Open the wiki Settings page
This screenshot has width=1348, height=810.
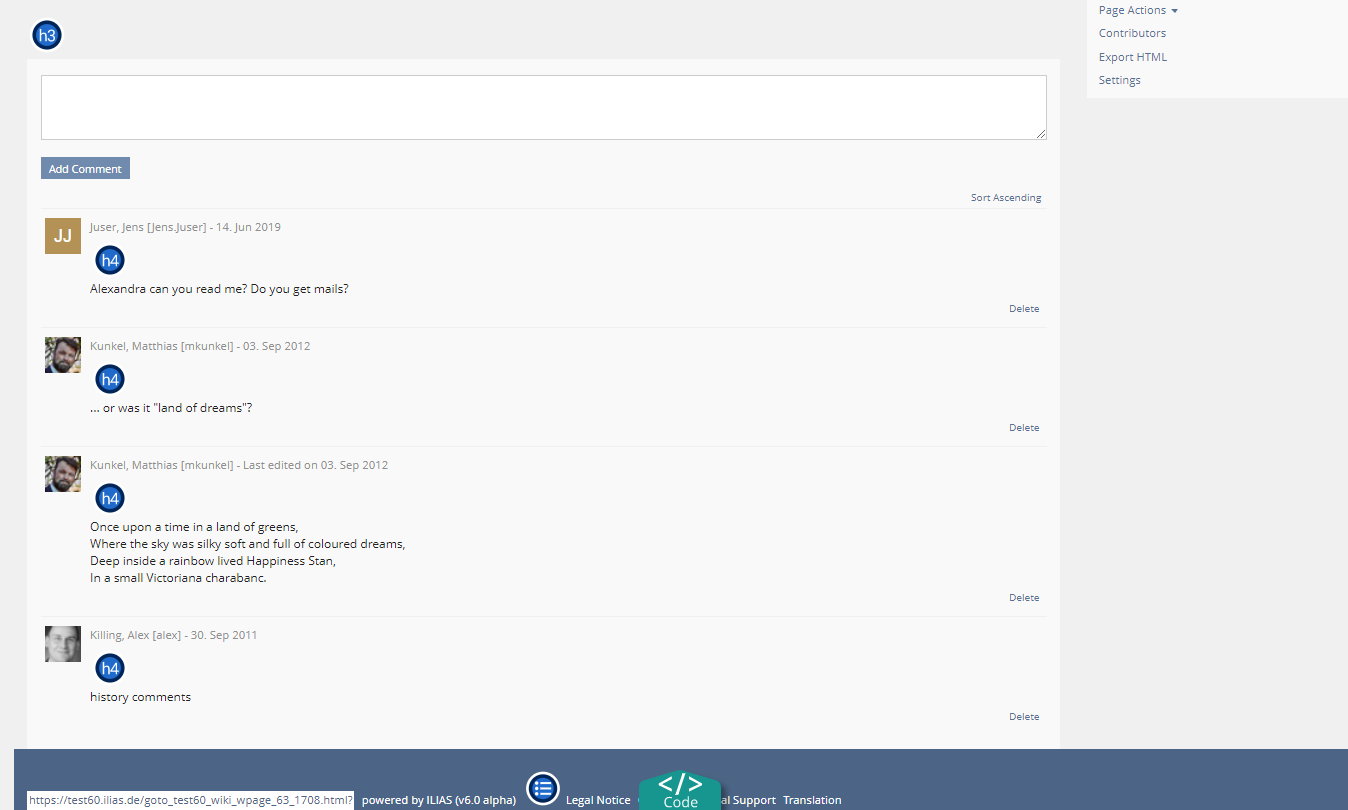[1119, 80]
